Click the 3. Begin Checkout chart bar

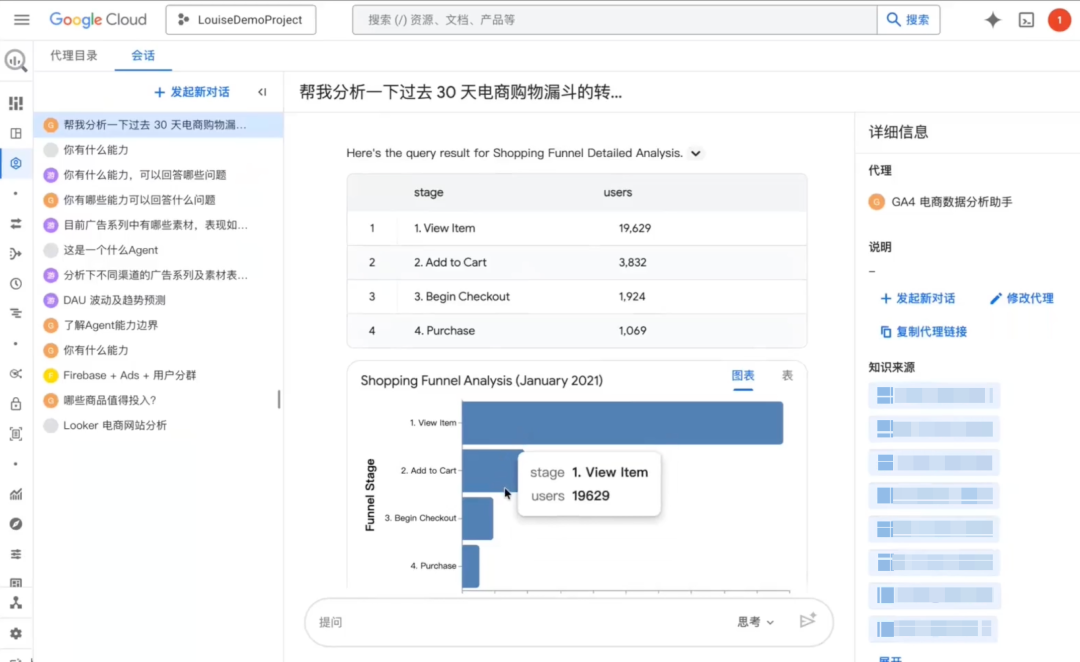(x=477, y=518)
